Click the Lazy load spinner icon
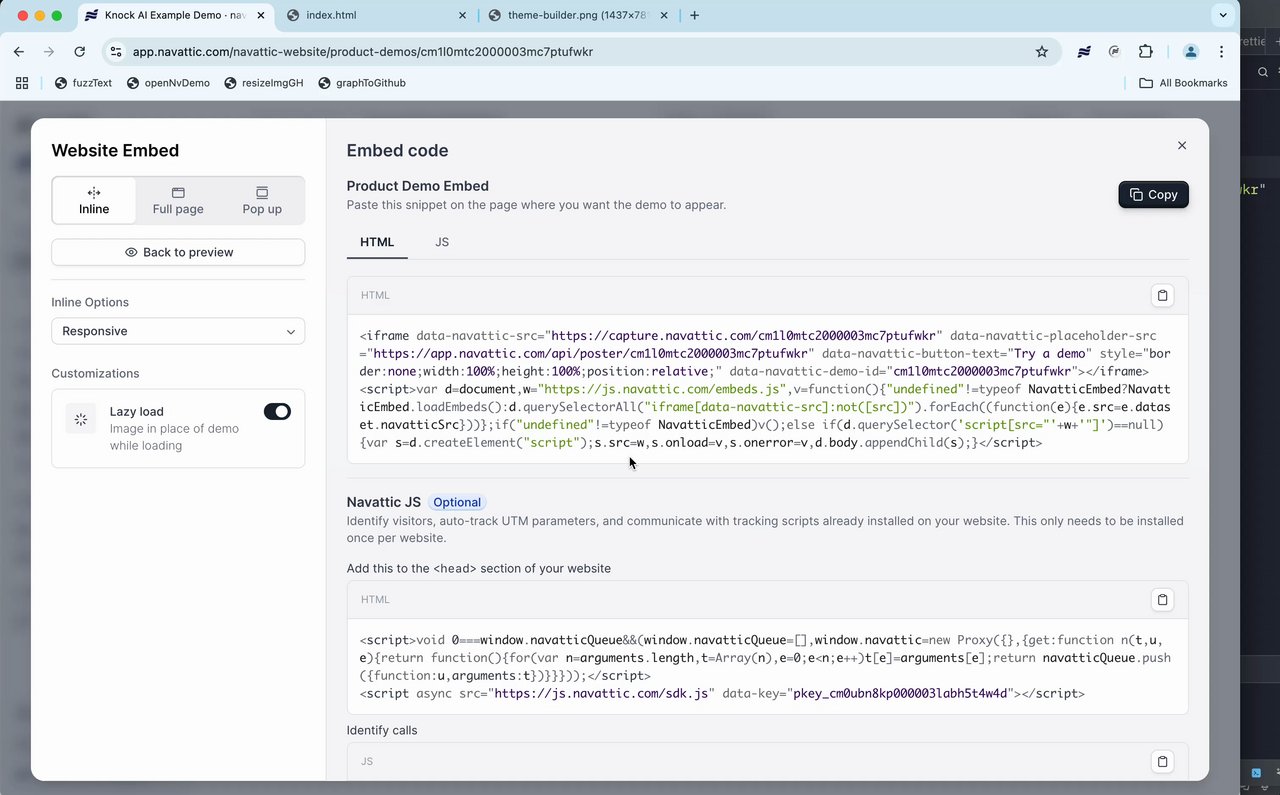 [81, 419]
